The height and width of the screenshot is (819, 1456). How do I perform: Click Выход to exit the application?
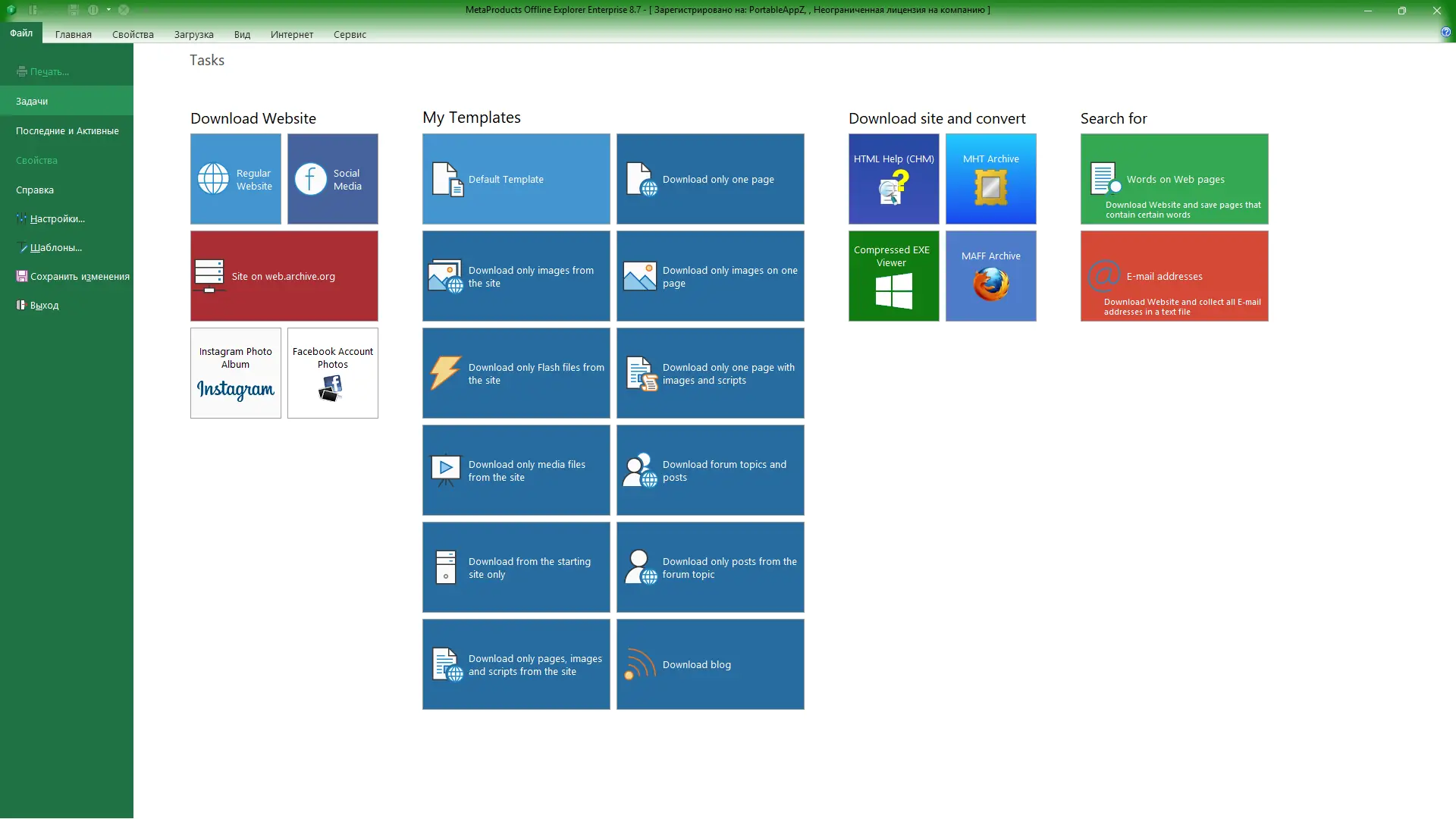click(44, 305)
